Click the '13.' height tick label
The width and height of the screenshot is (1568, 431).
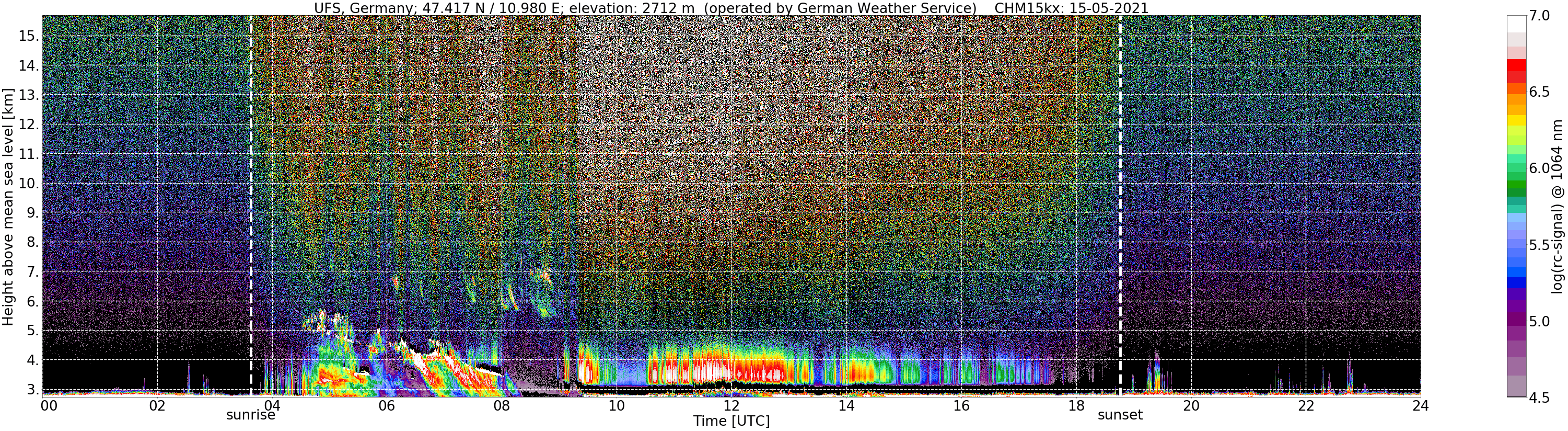tap(29, 95)
